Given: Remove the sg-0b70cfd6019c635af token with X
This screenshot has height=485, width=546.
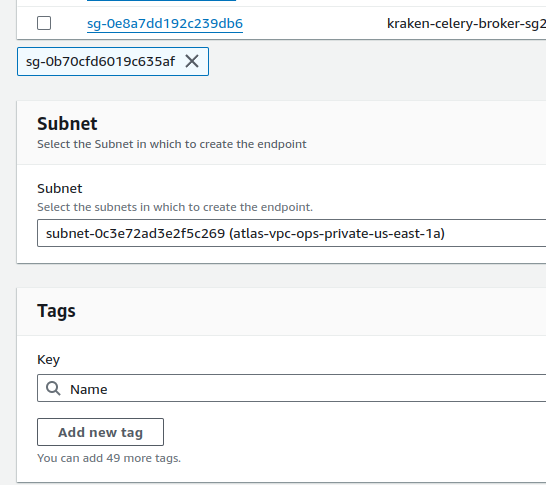Looking at the screenshot, I should pyautogui.click(x=192, y=62).
